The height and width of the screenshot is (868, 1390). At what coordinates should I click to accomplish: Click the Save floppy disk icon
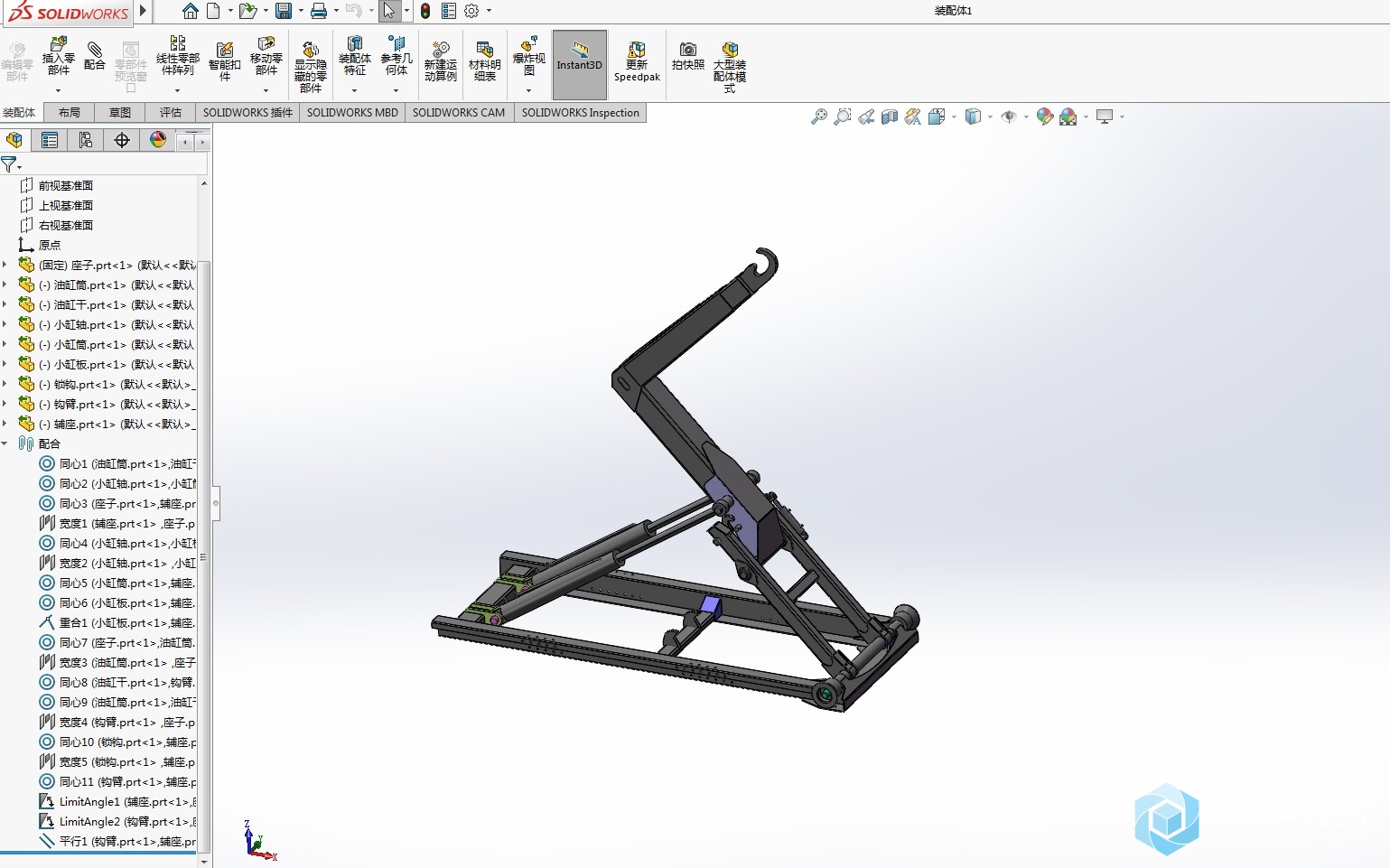tap(284, 11)
